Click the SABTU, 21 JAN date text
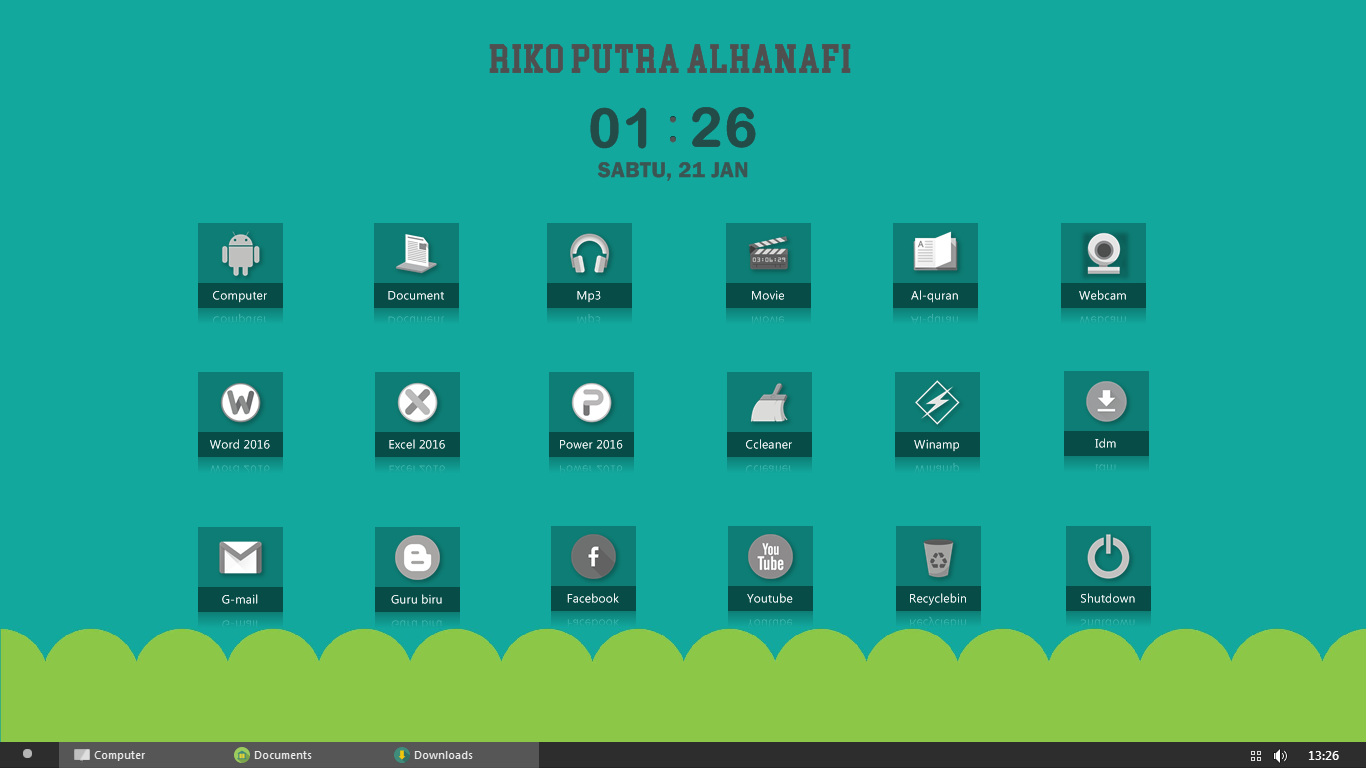 [673, 170]
